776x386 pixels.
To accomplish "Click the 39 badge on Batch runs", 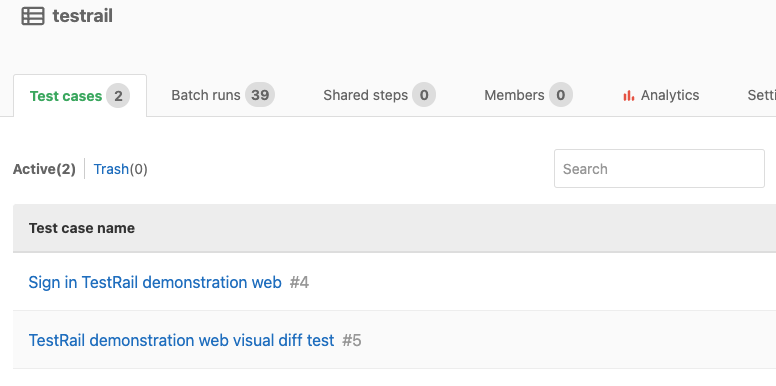I will pos(260,95).
